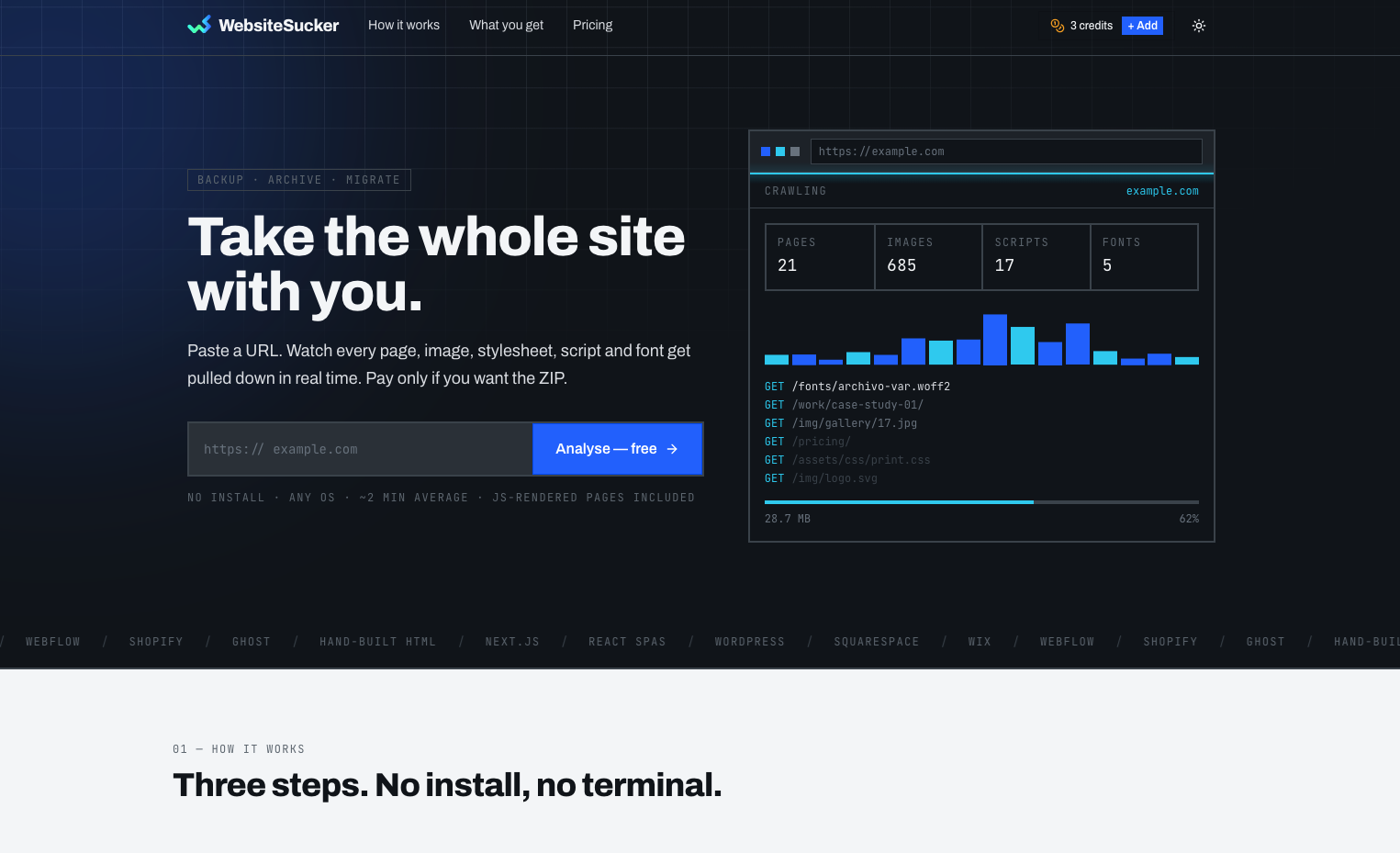Click the /assets/css/print.css log line
Viewport: 1400px width, 853px height.
click(x=847, y=460)
